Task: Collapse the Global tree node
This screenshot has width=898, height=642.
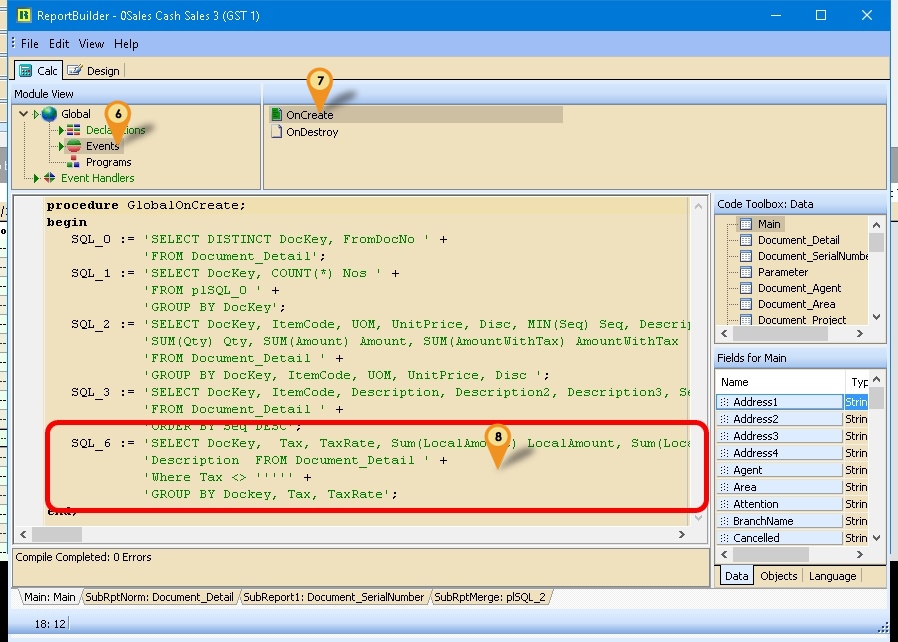Action: pyautogui.click(x=23, y=114)
